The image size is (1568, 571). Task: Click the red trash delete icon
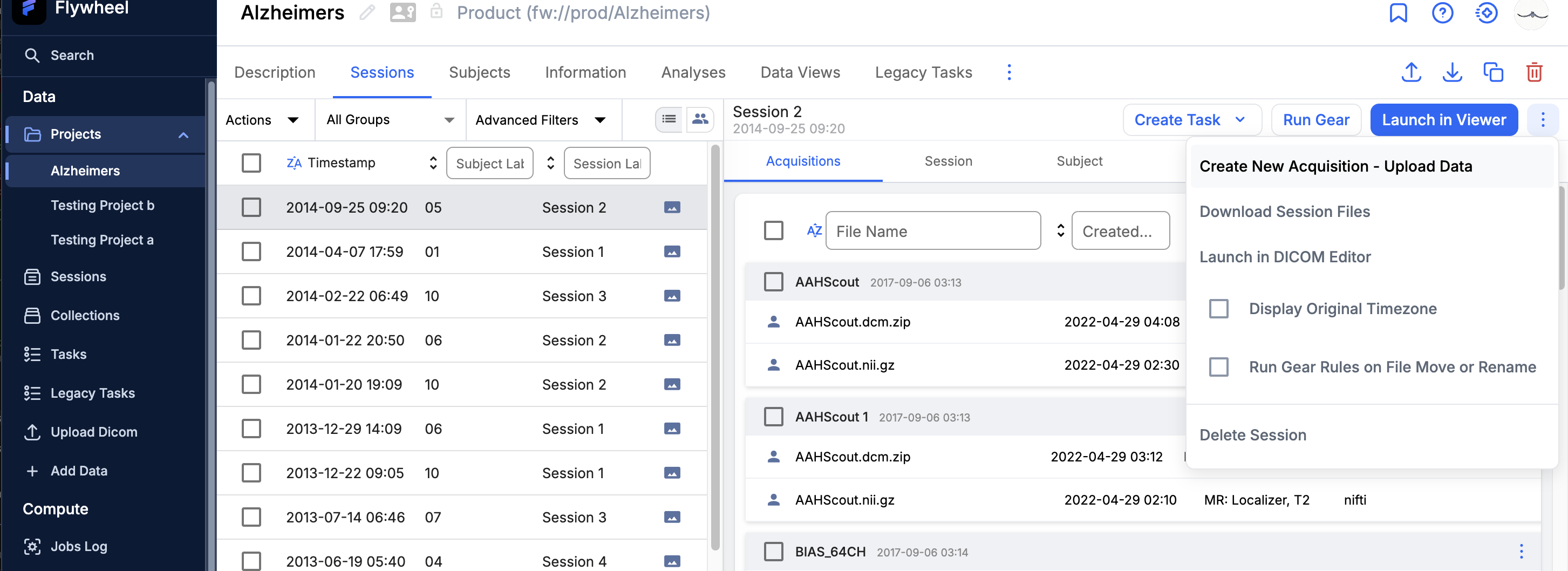pos(1534,72)
